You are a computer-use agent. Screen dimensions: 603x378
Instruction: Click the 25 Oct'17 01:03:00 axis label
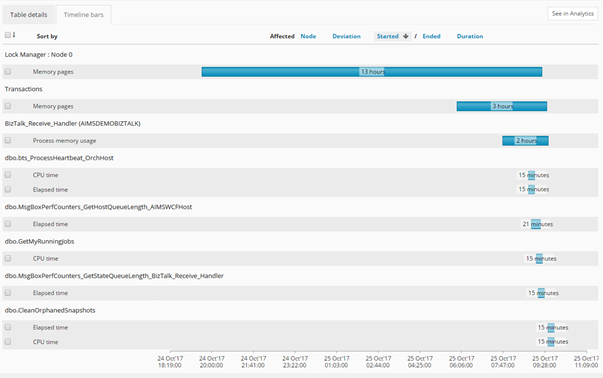[336, 361]
